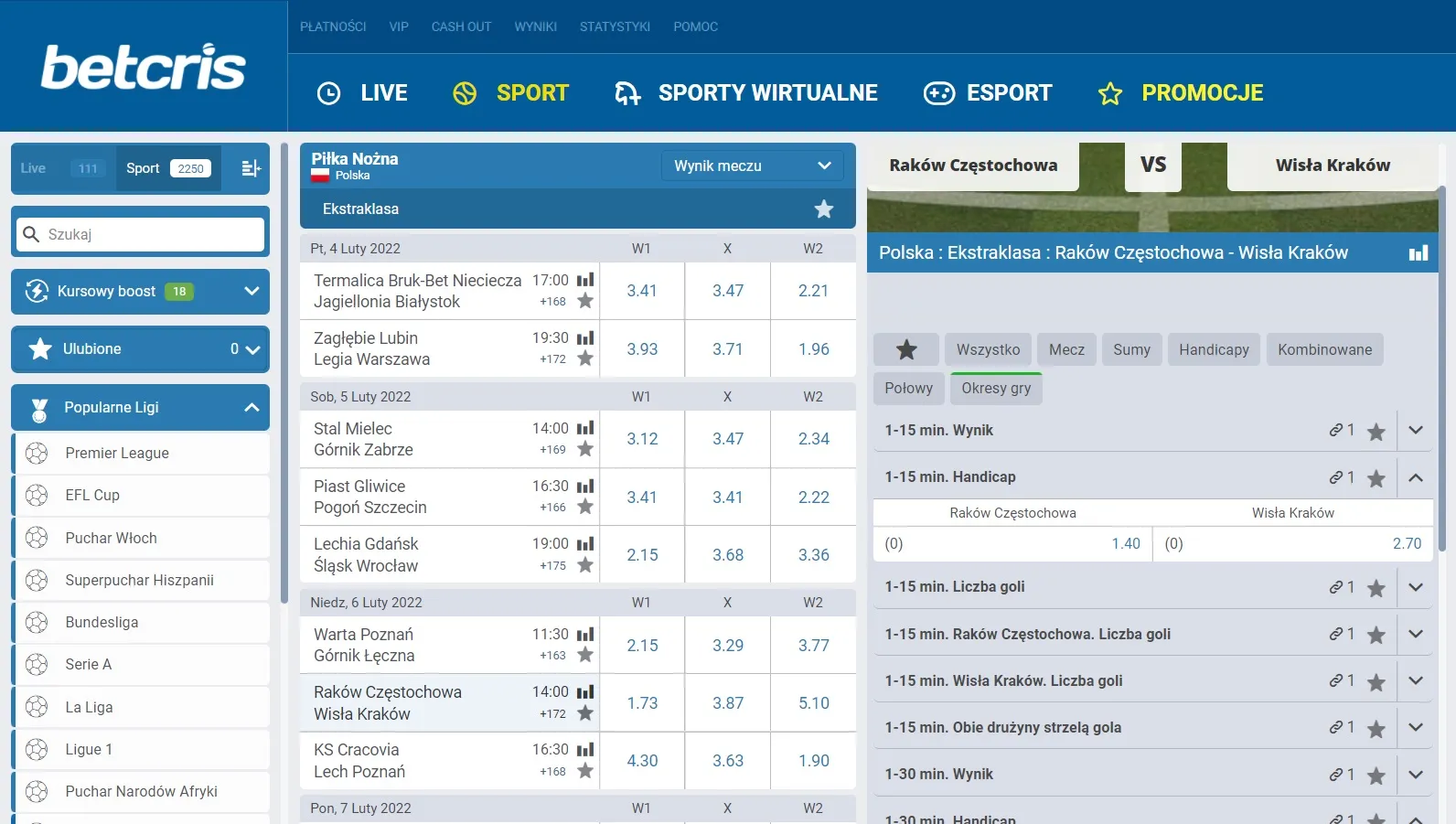
Task: Click the favorites star filter in market tabs
Action: click(x=905, y=349)
